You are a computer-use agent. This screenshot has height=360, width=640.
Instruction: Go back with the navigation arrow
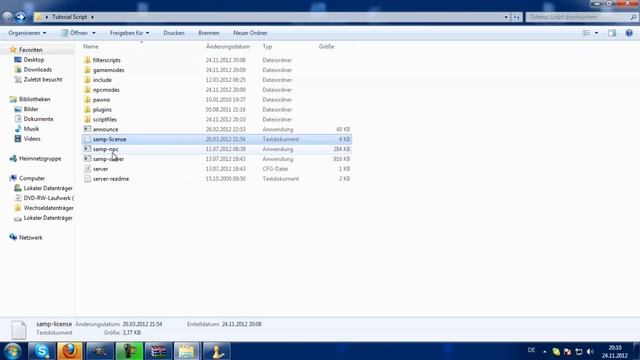pos(7,17)
